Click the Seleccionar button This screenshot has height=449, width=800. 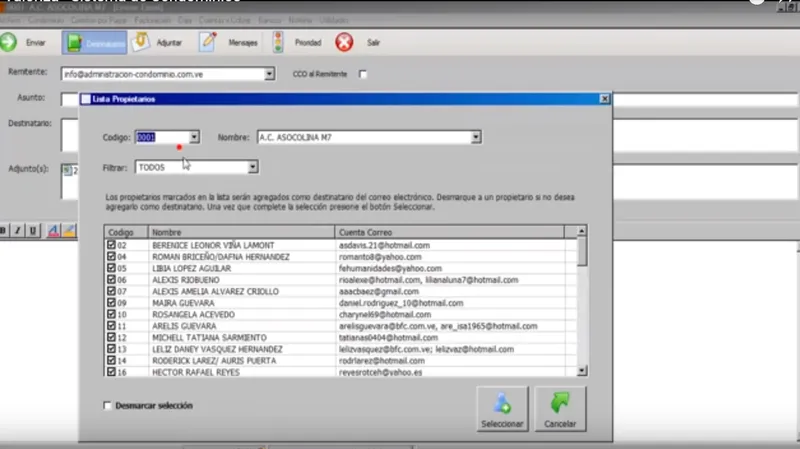pyautogui.click(x=503, y=409)
